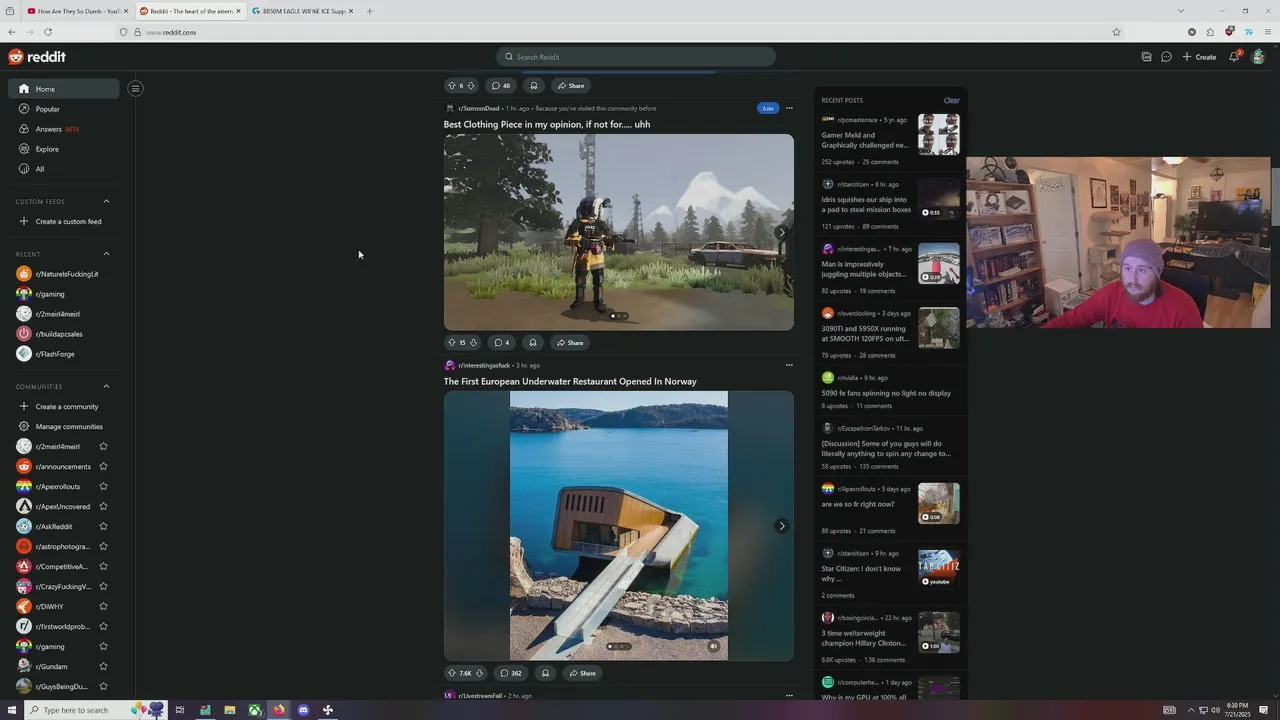The height and width of the screenshot is (720, 1280).
Task: Click the Reddit logo
Action: (x=37, y=57)
